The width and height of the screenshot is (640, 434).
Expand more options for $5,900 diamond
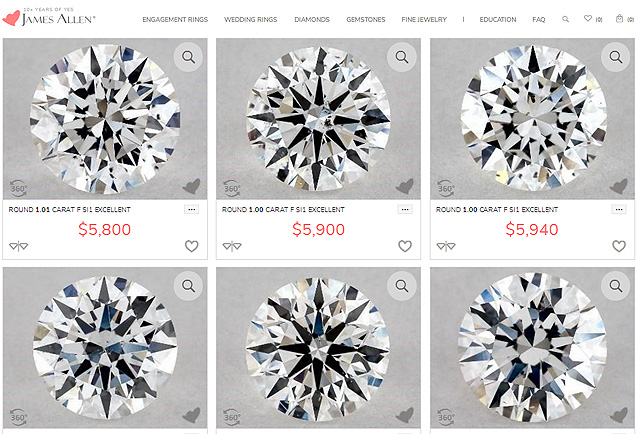(x=404, y=210)
